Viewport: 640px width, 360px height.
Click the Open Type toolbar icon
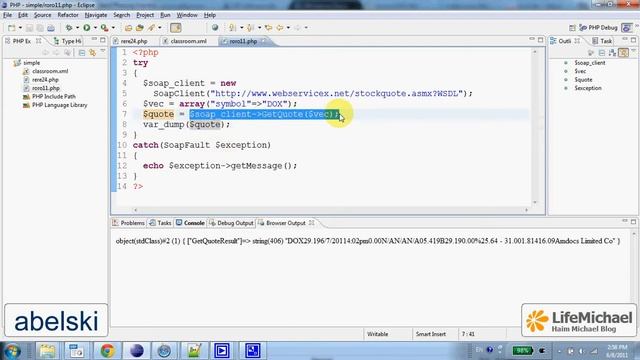click(x=128, y=28)
